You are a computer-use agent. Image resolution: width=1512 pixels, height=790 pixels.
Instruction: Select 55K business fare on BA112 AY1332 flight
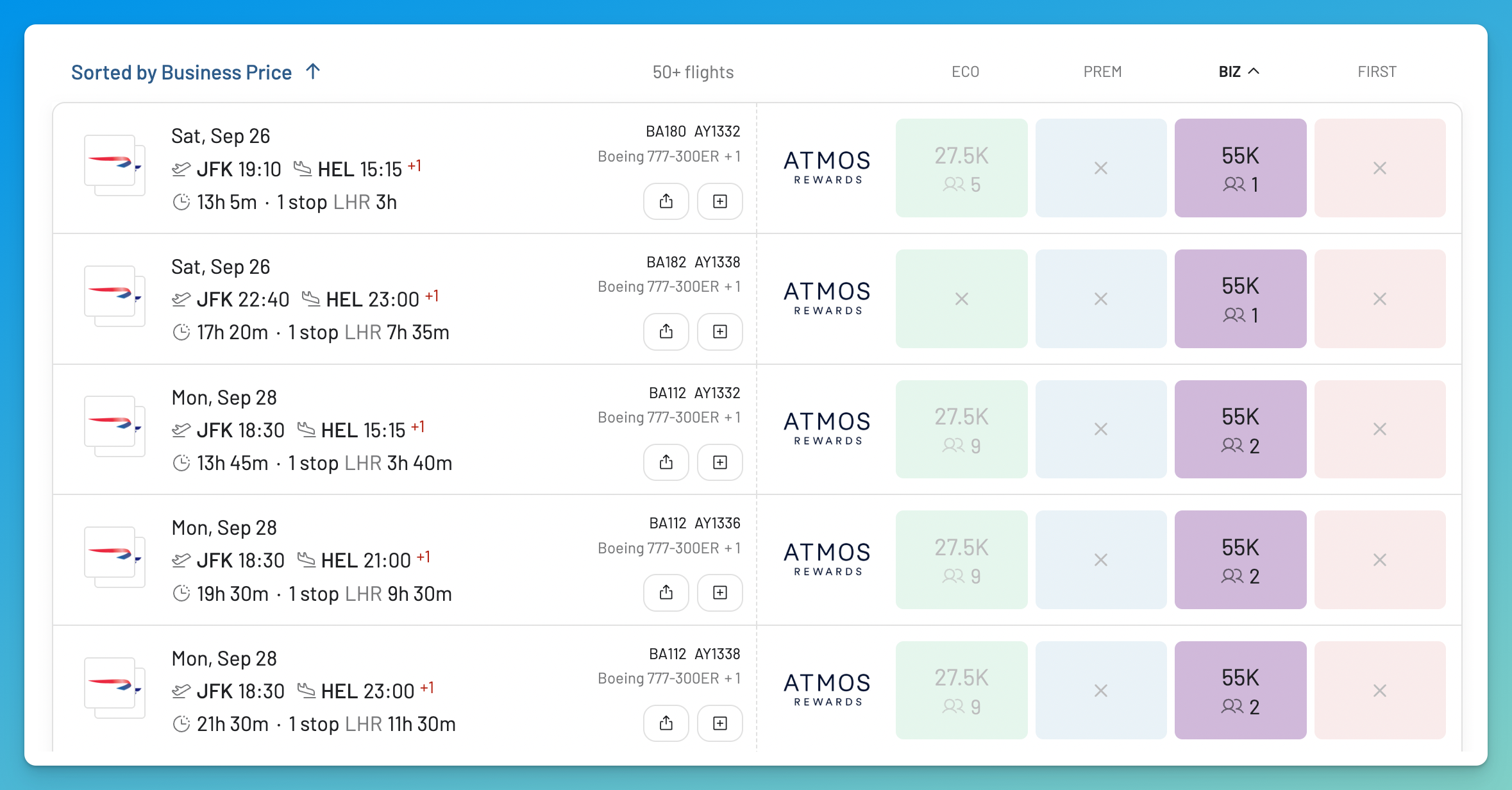click(x=1240, y=429)
